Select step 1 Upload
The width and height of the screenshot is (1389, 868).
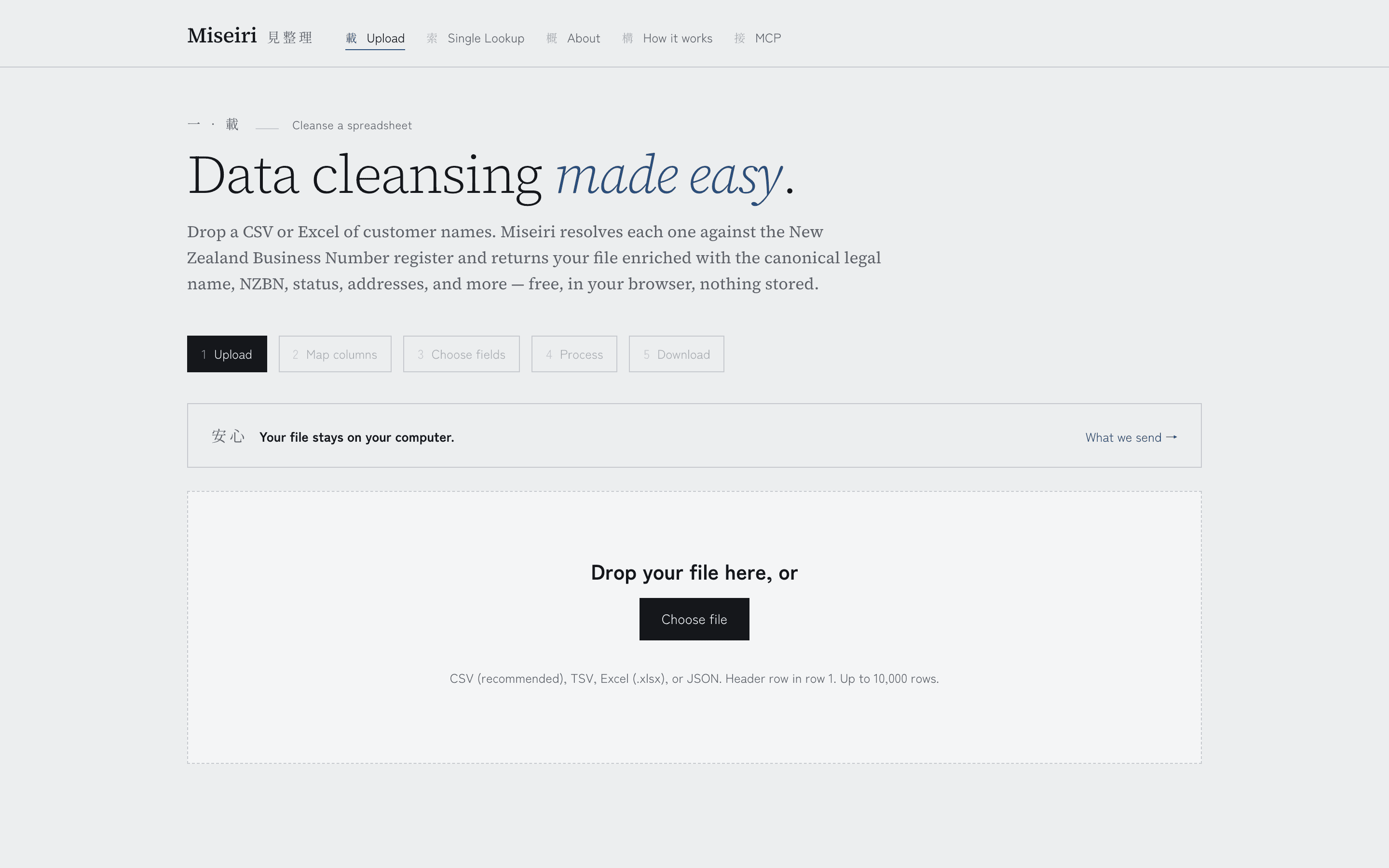pos(227,354)
